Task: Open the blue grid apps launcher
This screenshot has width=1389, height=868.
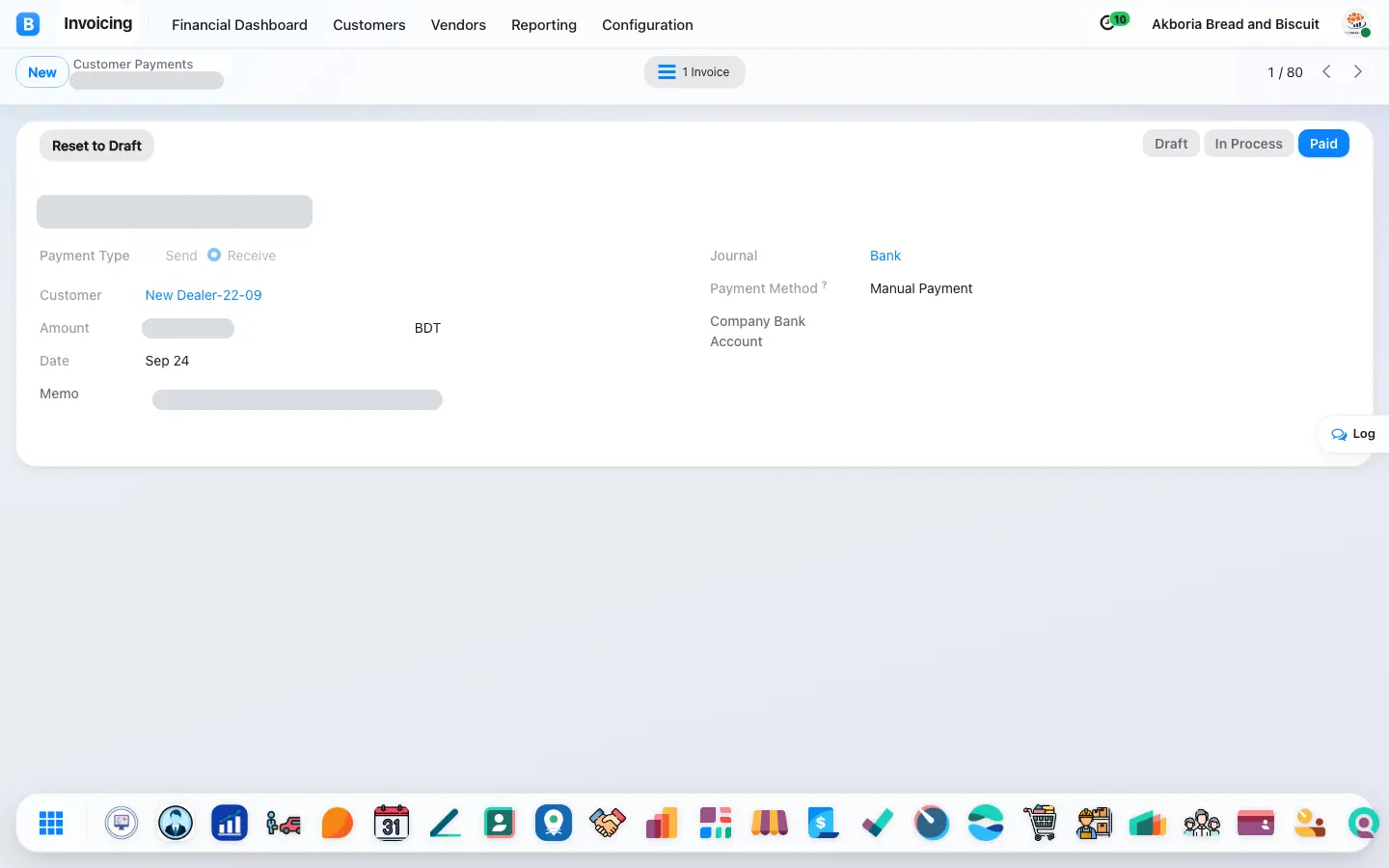Action: click(51, 823)
